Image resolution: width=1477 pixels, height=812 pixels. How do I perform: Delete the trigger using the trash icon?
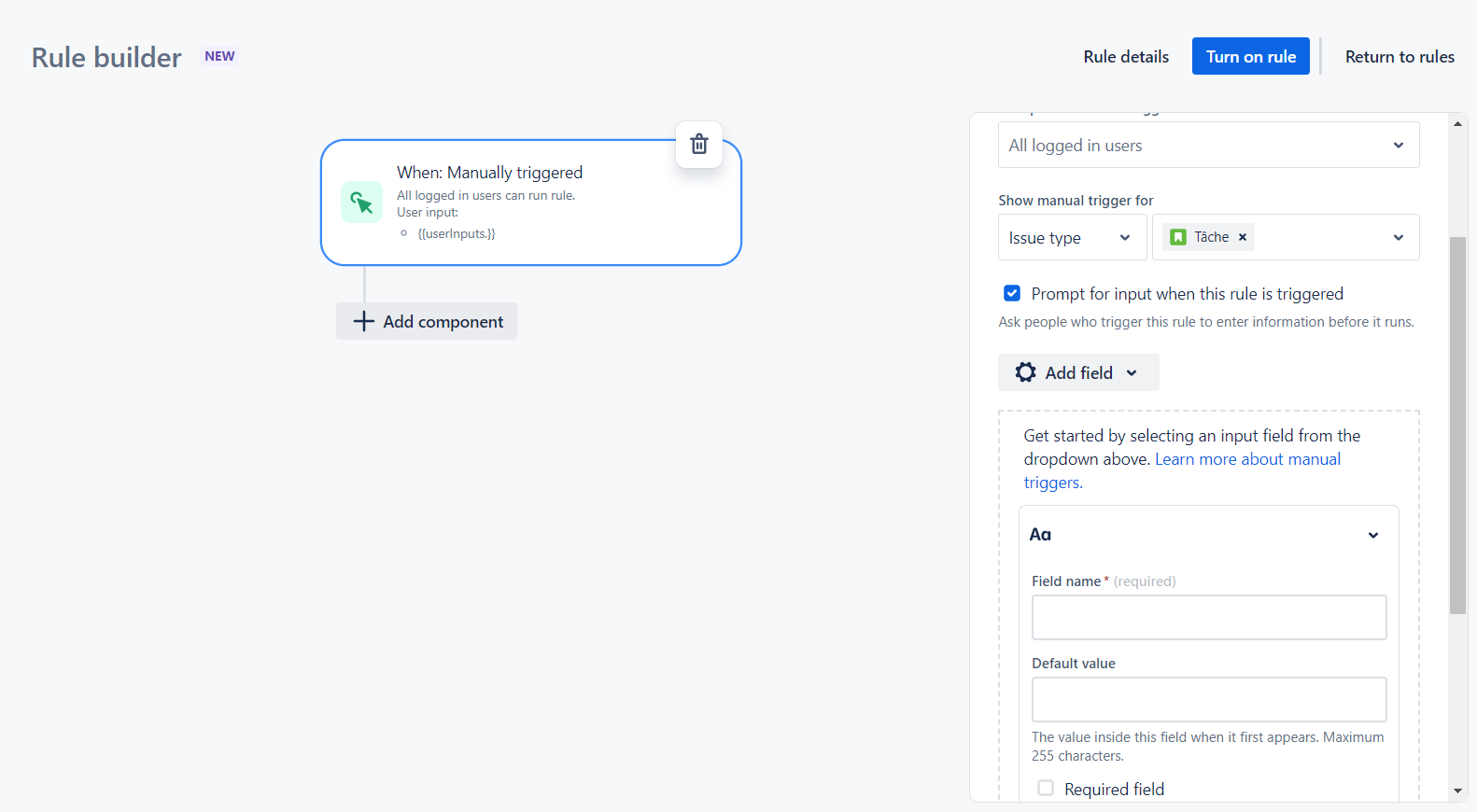click(699, 145)
